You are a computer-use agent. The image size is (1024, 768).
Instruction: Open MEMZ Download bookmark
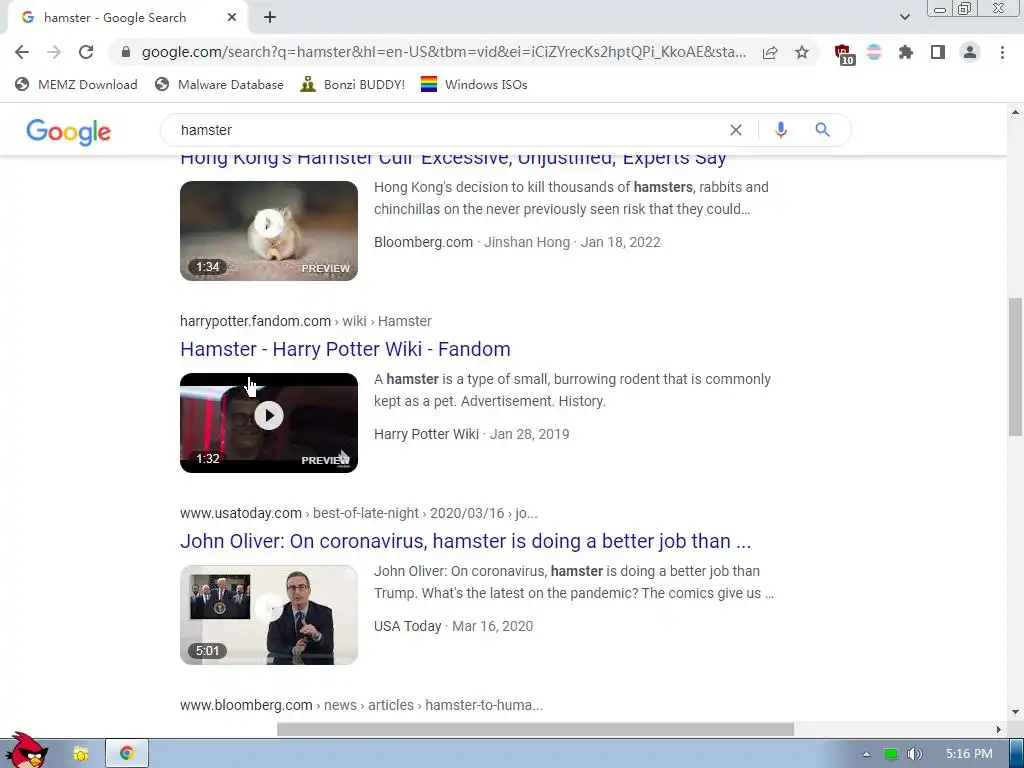(76, 84)
